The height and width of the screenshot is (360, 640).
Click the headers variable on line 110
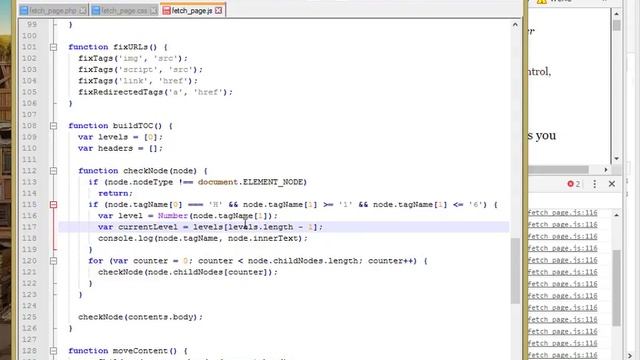coord(116,148)
